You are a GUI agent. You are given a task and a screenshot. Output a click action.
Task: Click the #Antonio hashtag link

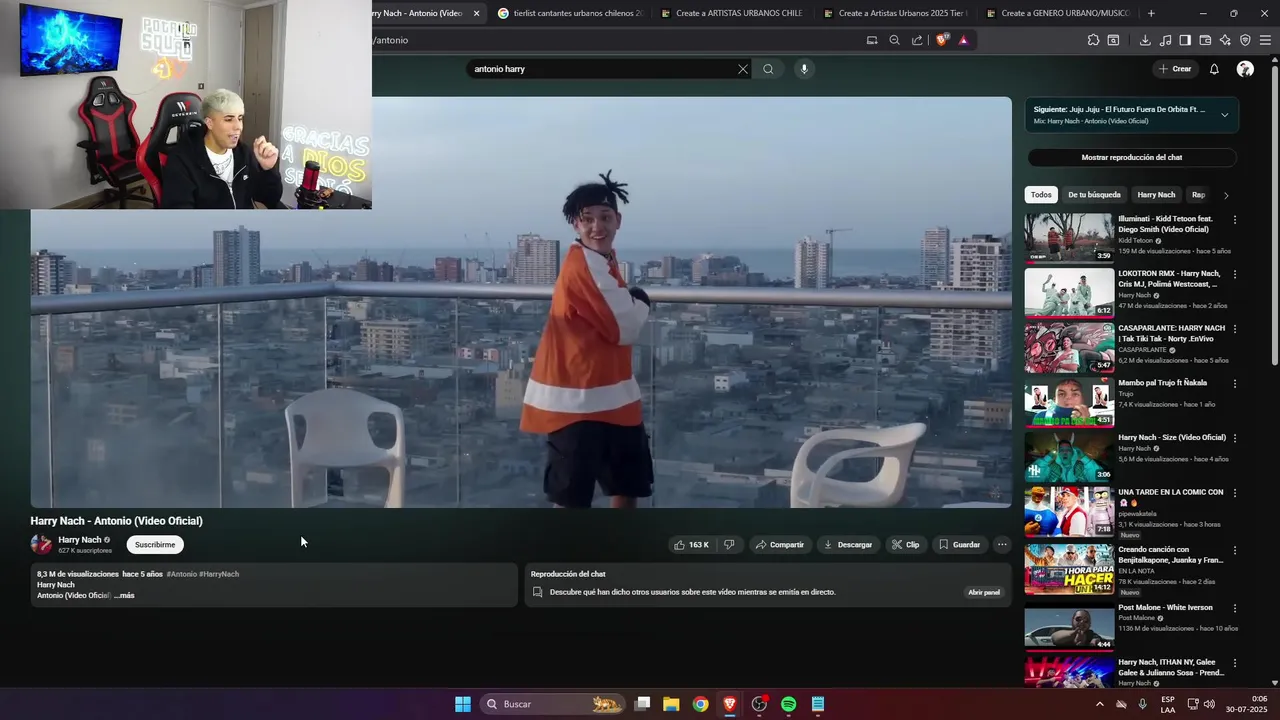(x=182, y=574)
